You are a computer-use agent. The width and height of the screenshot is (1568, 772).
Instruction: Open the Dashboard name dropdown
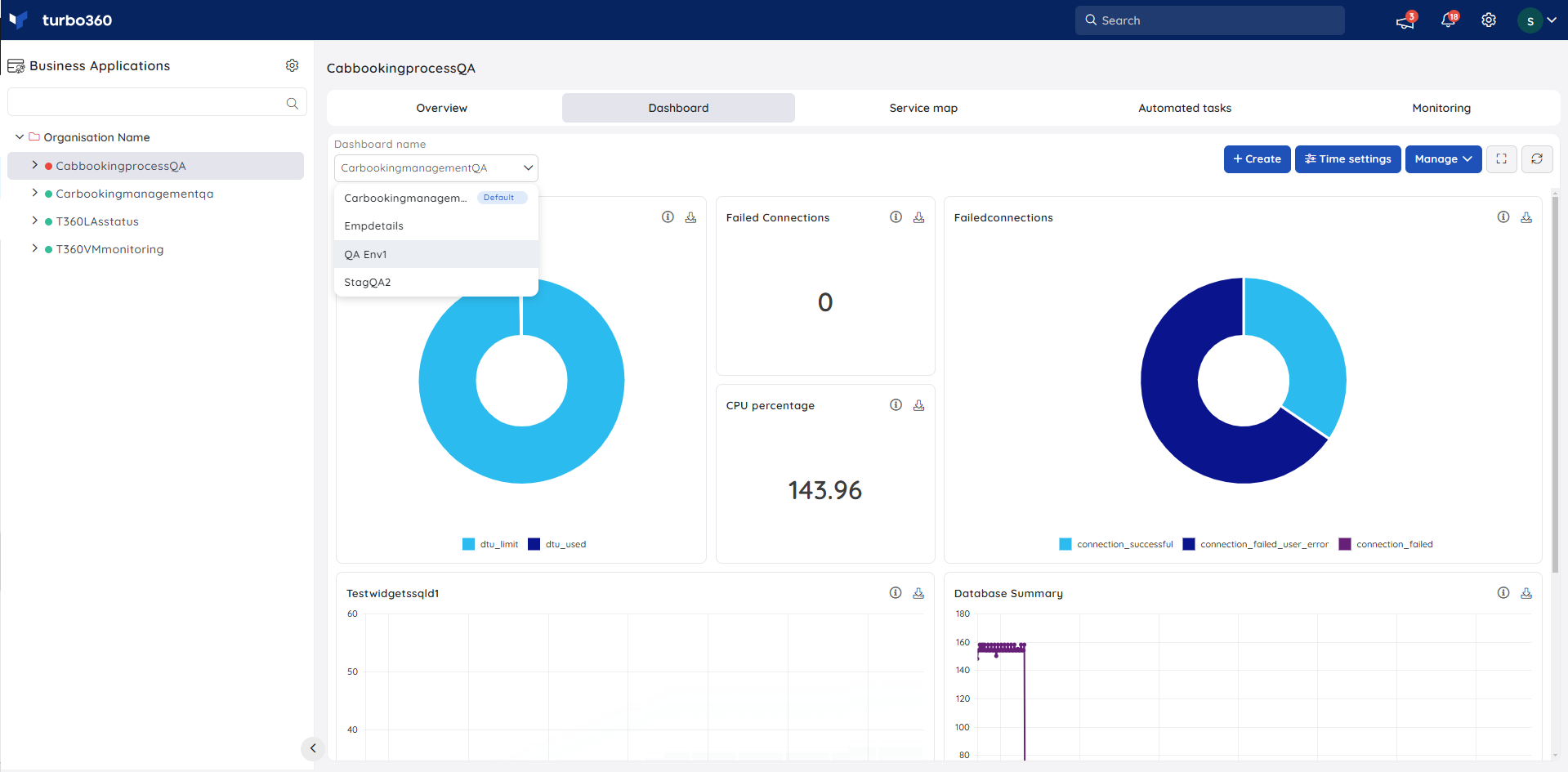(436, 167)
